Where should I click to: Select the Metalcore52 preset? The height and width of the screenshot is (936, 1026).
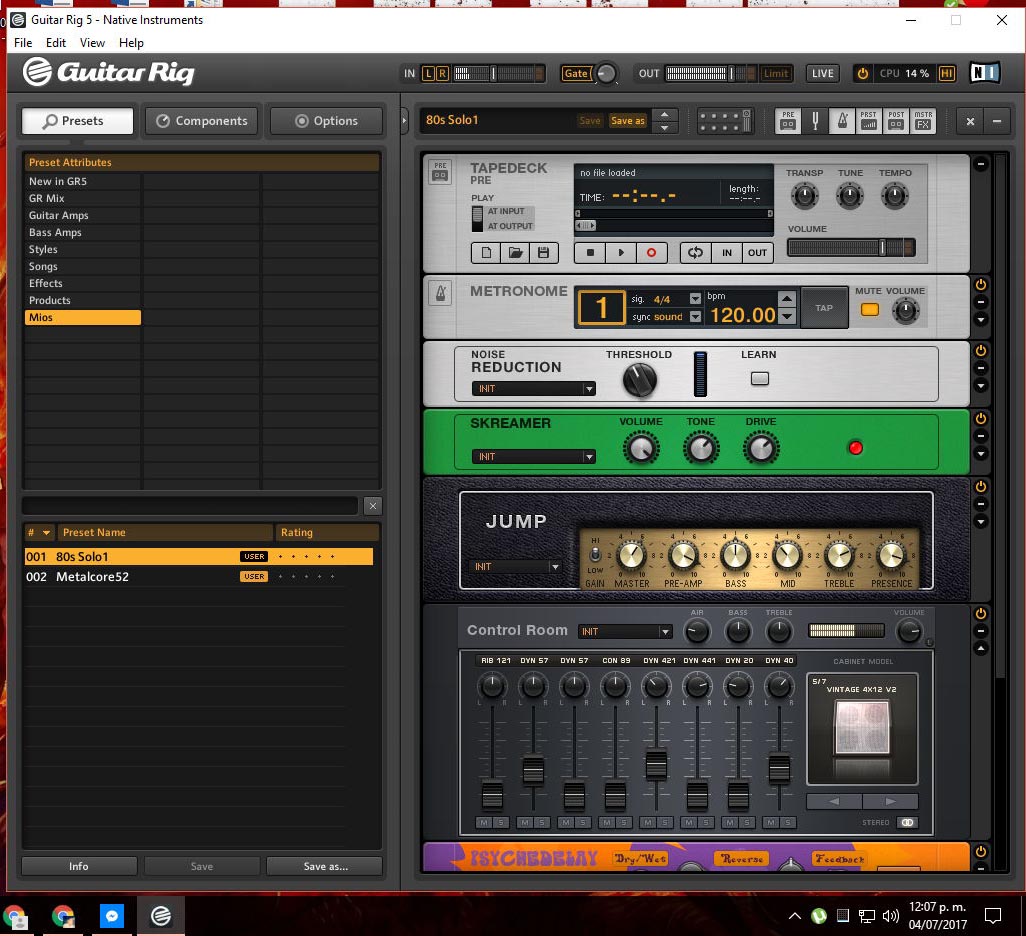coord(198,577)
